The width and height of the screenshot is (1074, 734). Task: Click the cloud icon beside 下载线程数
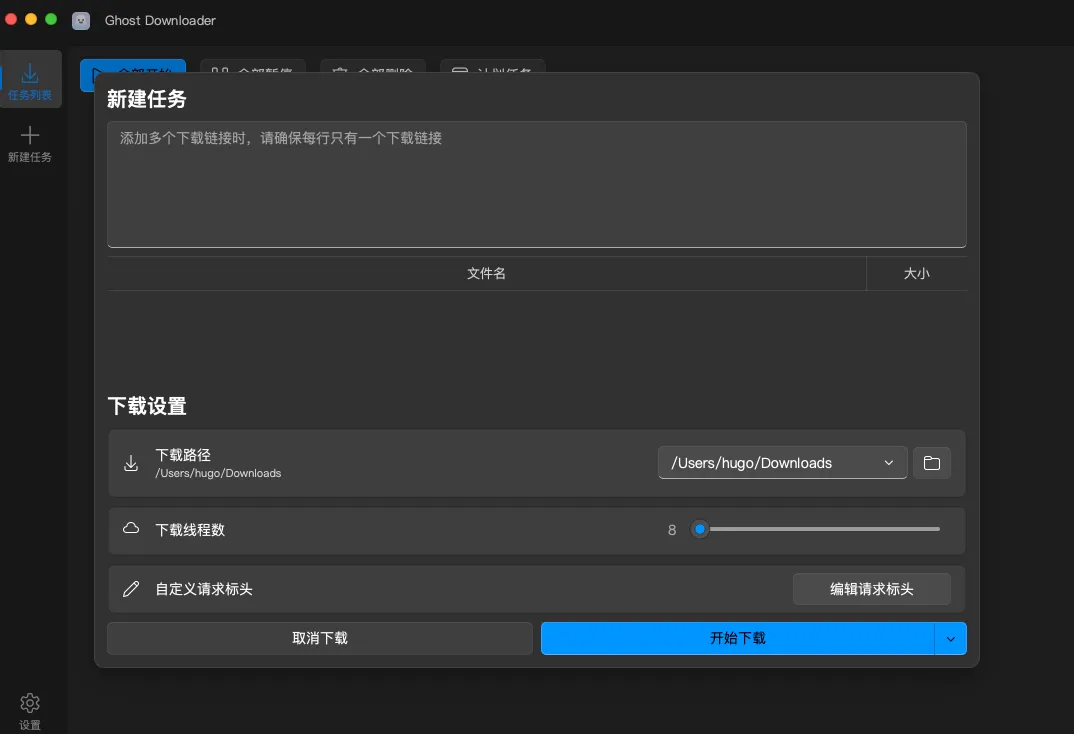(131, 528)
